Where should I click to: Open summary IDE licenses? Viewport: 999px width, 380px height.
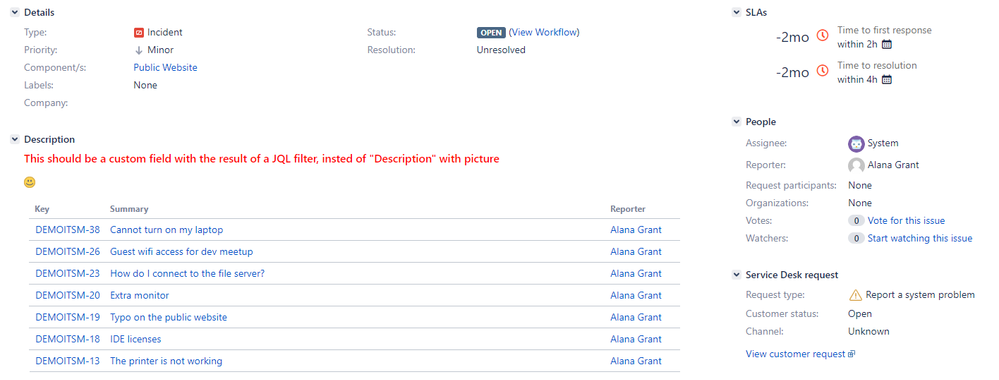tap(136, 339)
